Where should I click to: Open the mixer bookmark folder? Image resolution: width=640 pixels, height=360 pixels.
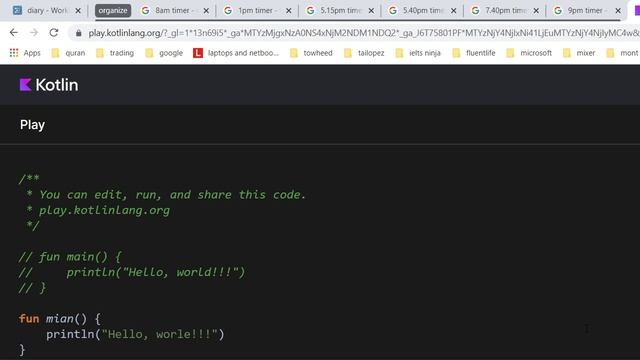point(579,53)
